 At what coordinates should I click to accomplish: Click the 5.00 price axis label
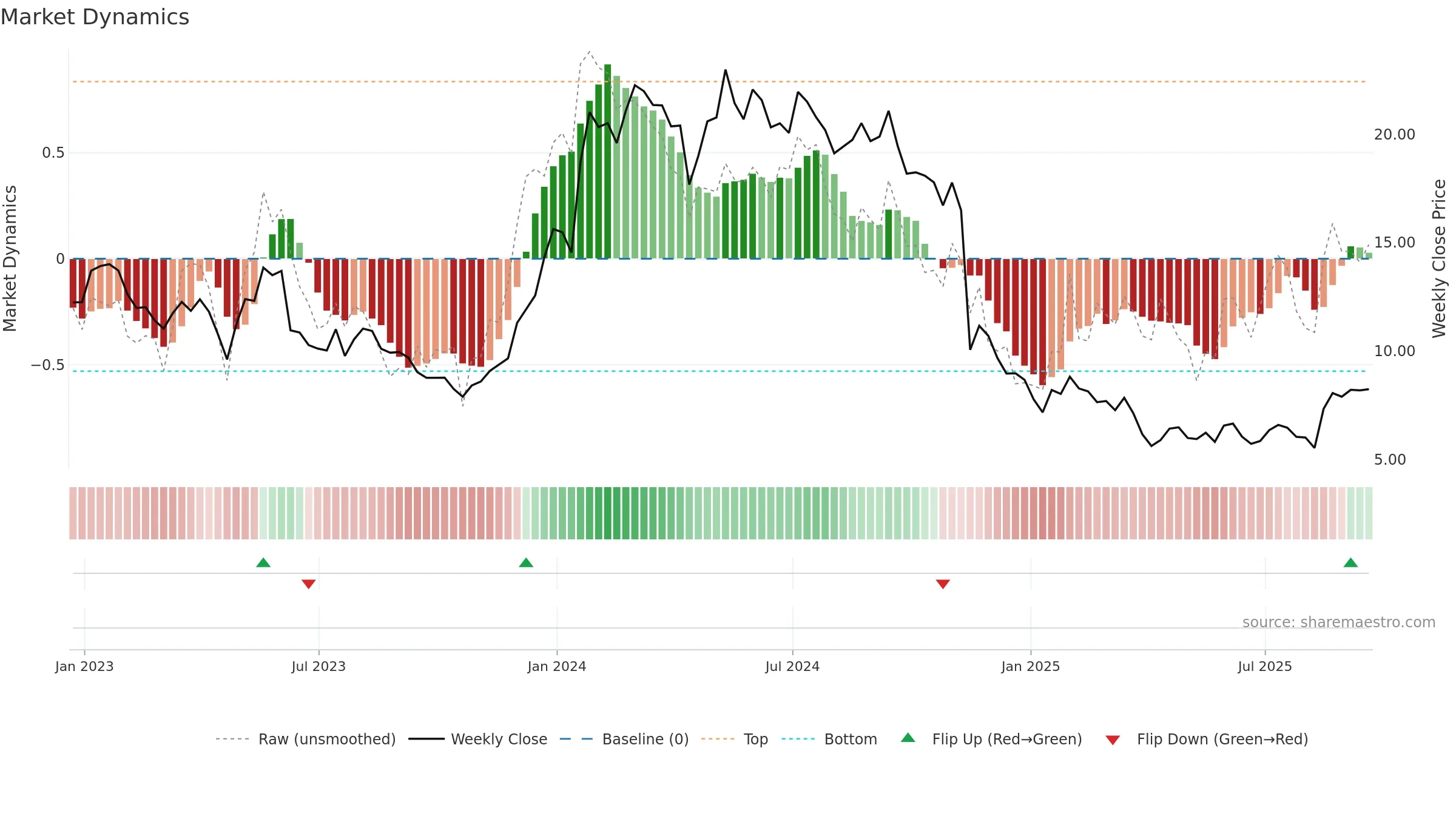tap(1390, 460)
